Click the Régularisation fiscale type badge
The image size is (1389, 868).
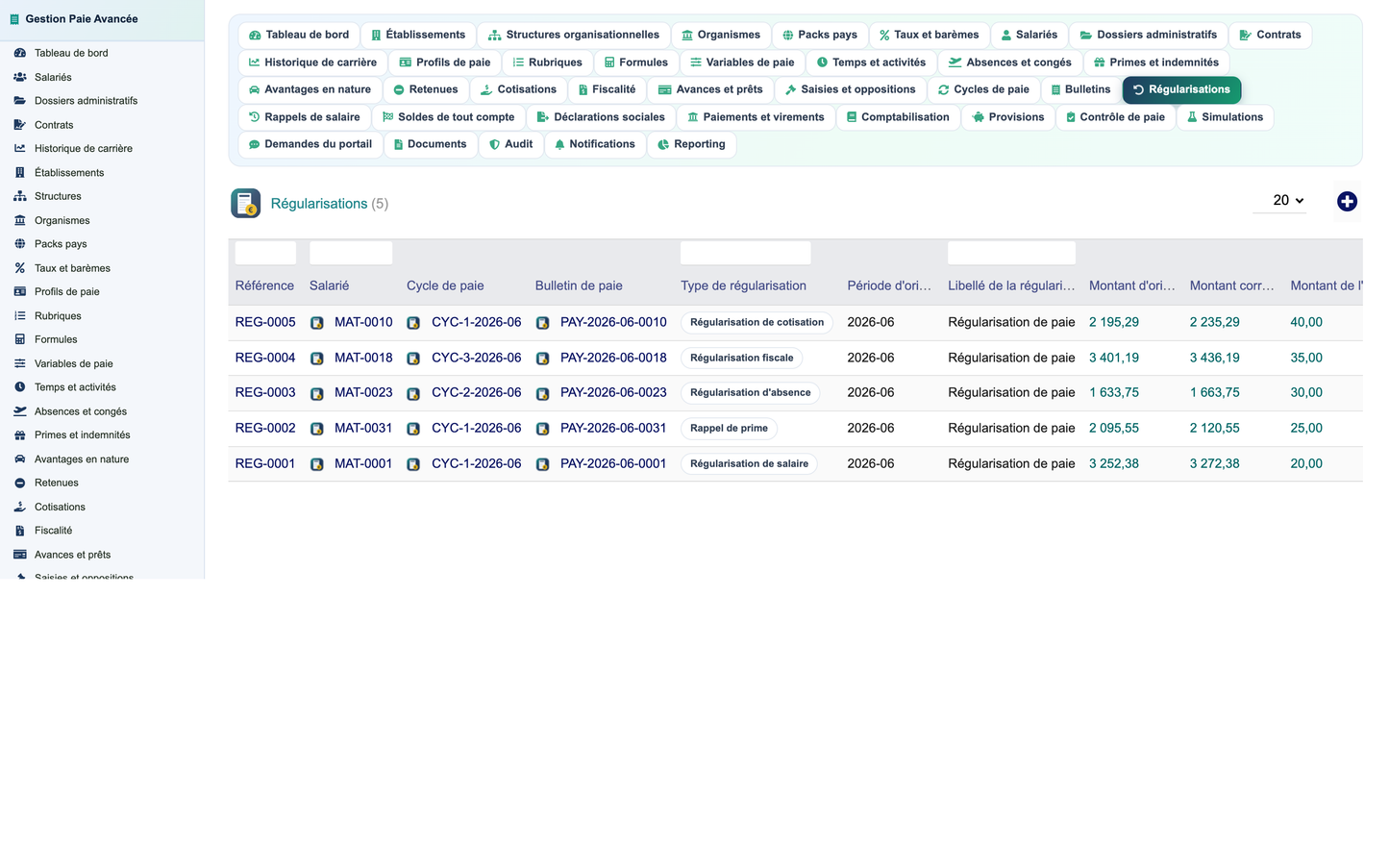[742, 358]
